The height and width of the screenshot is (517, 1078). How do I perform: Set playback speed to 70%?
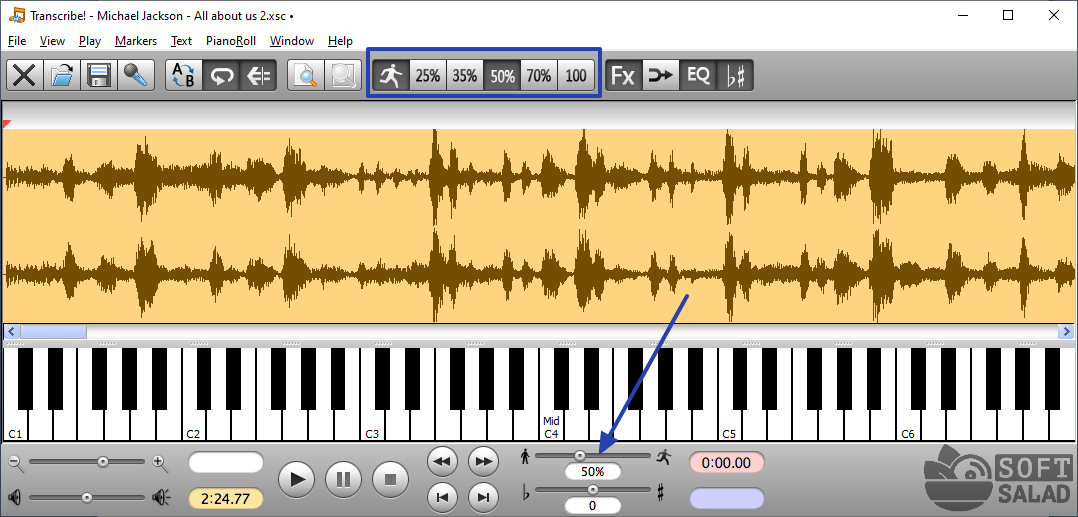click(x=539, y=75)
